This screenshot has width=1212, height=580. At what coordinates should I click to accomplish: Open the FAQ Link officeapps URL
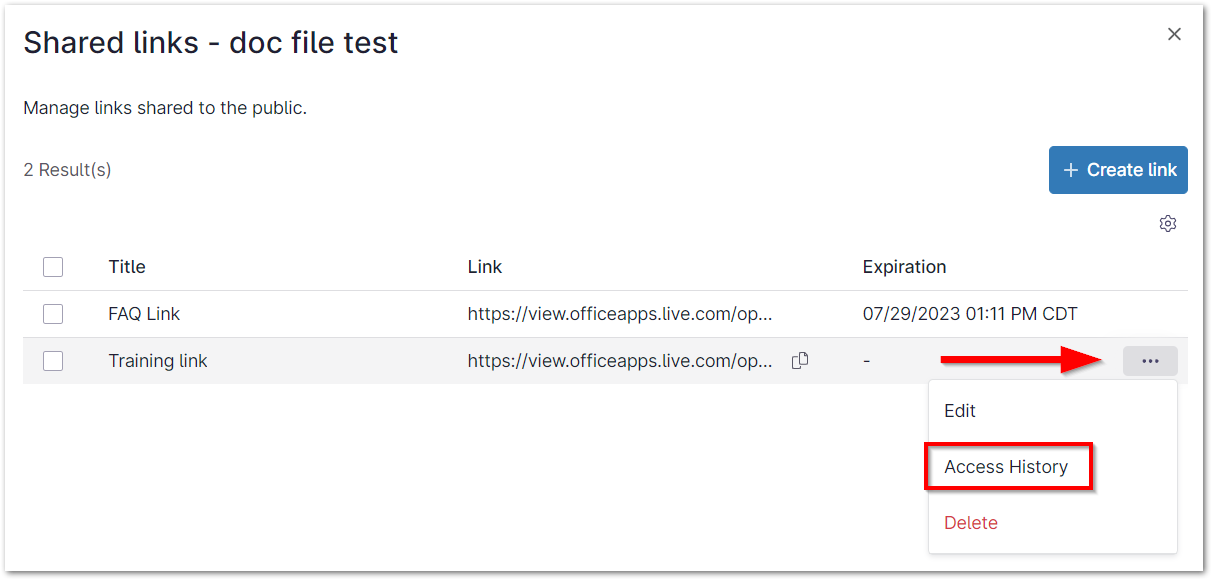(620, 314)
